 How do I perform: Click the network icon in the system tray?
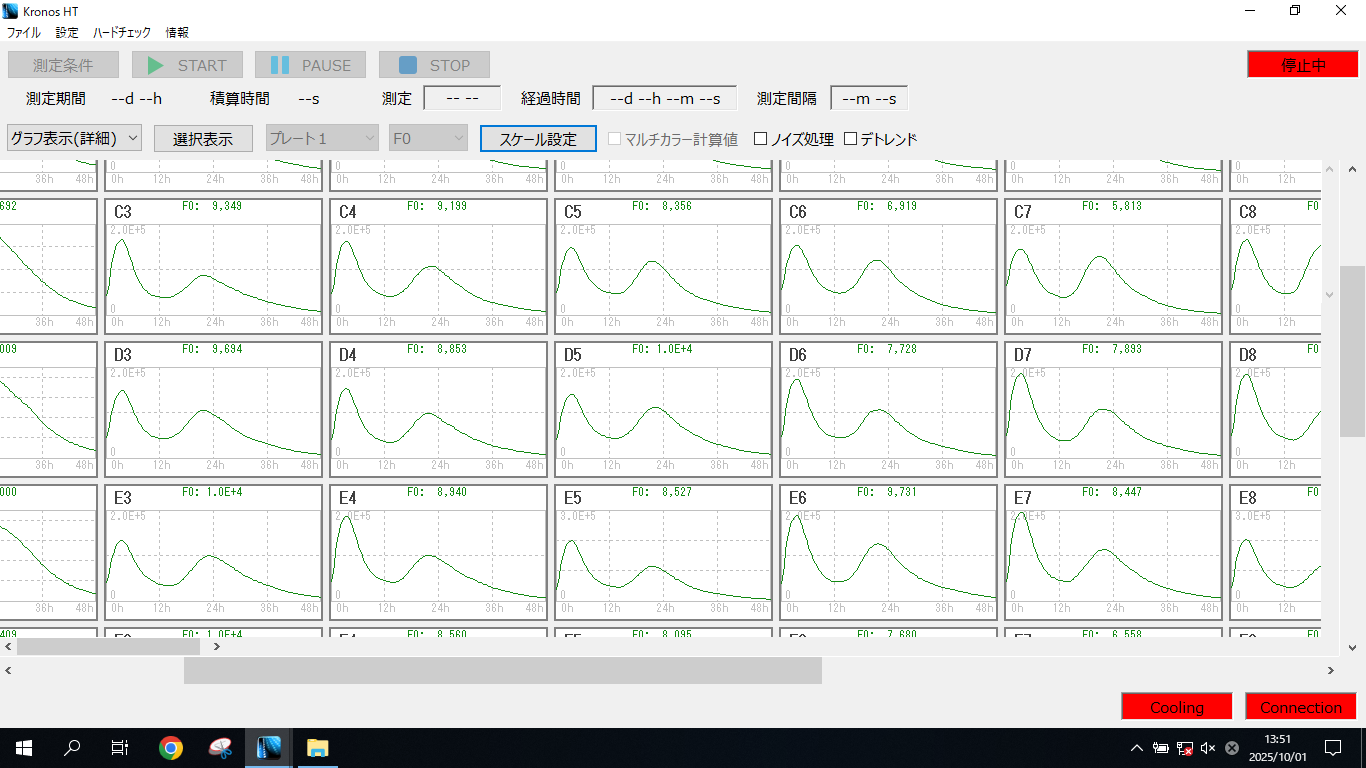pos(1185,748)
